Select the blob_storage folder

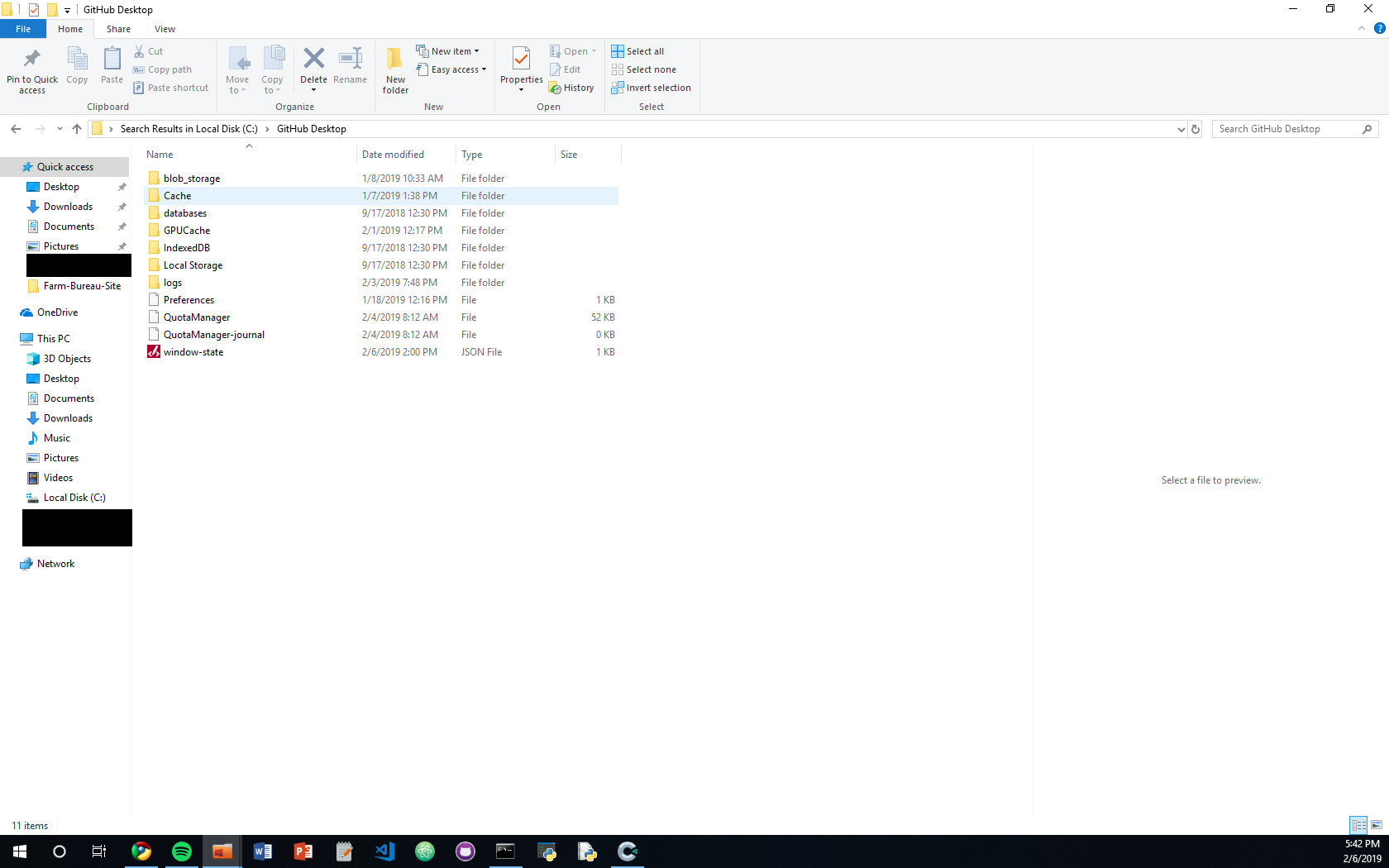pos(192,179)
